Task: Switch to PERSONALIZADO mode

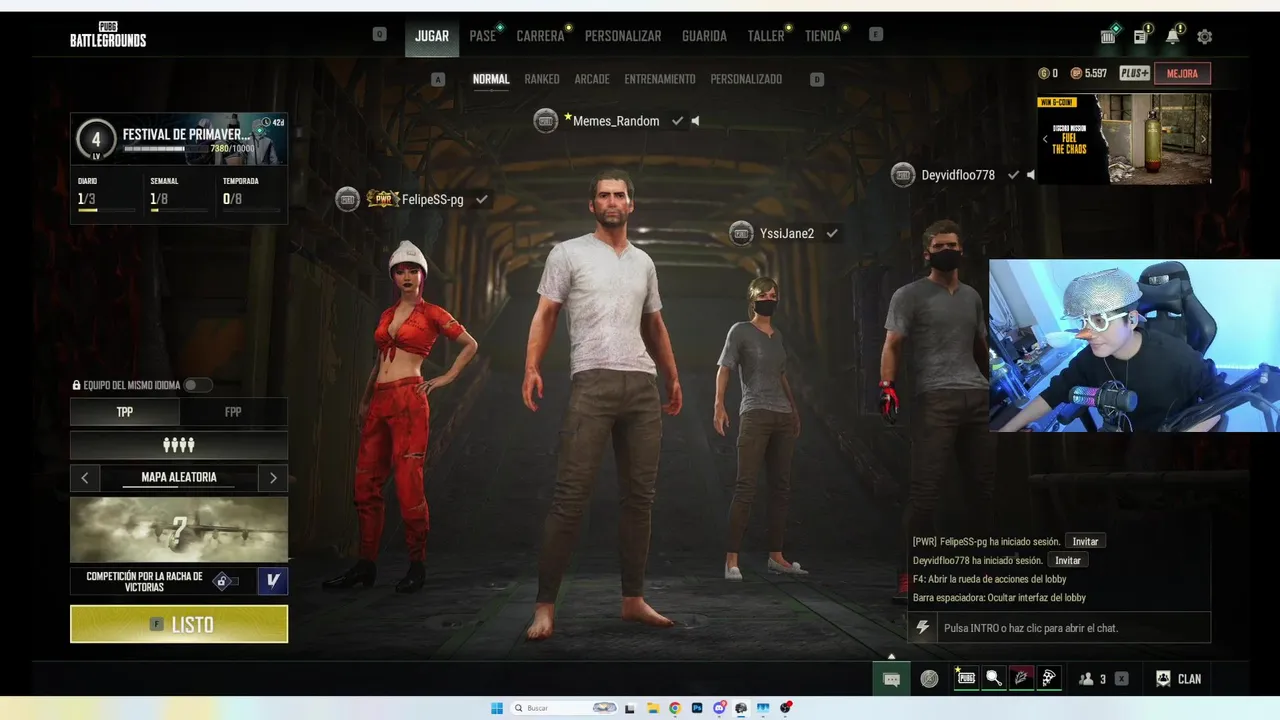Action: 746,79
